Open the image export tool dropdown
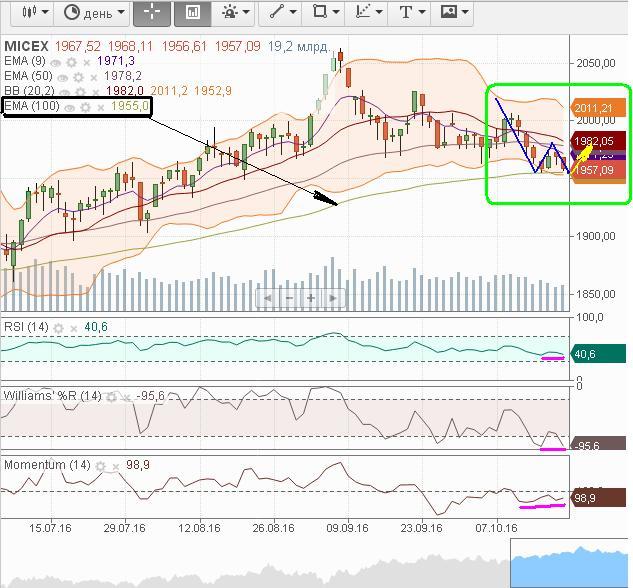Viewport: 633px width, 588px height. pos(465,12)
